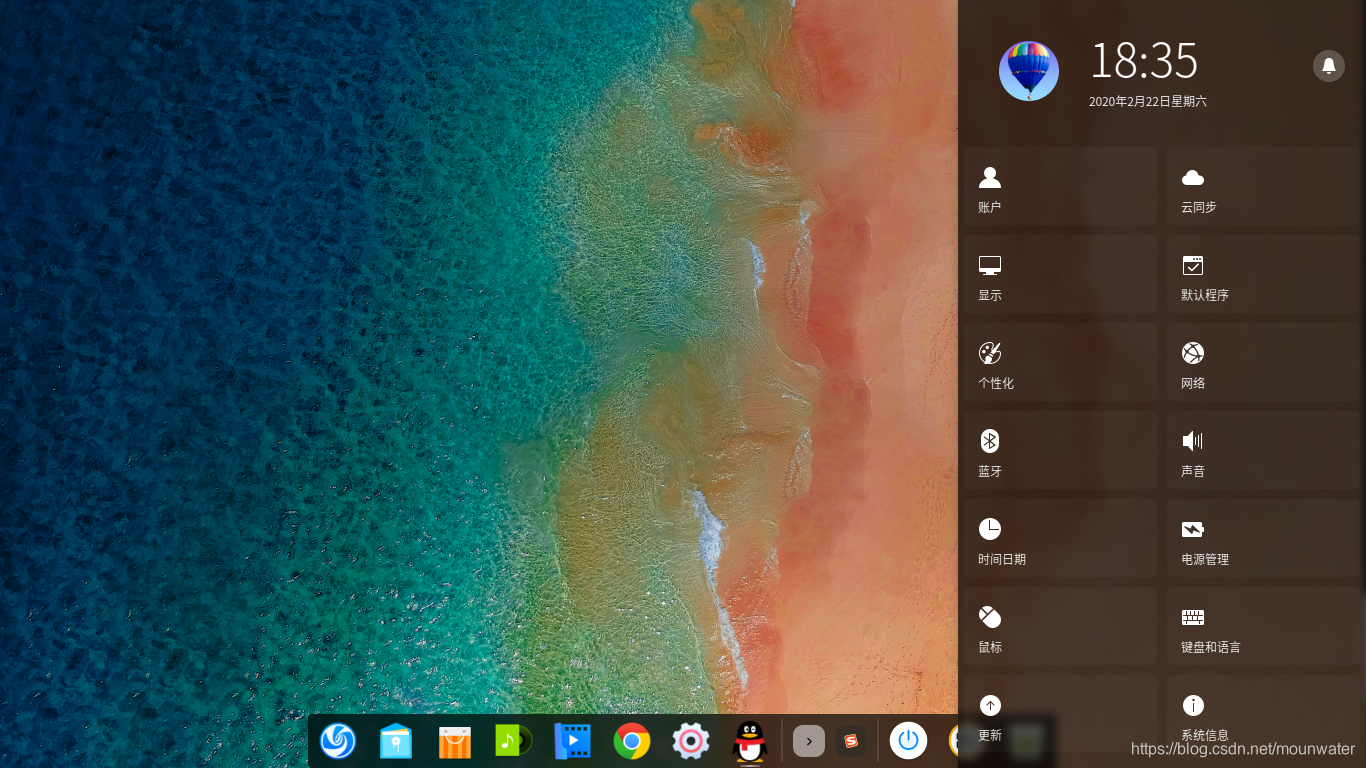Open the 默认程序 (Default Apps) tile

click(x=1264, y=274)
